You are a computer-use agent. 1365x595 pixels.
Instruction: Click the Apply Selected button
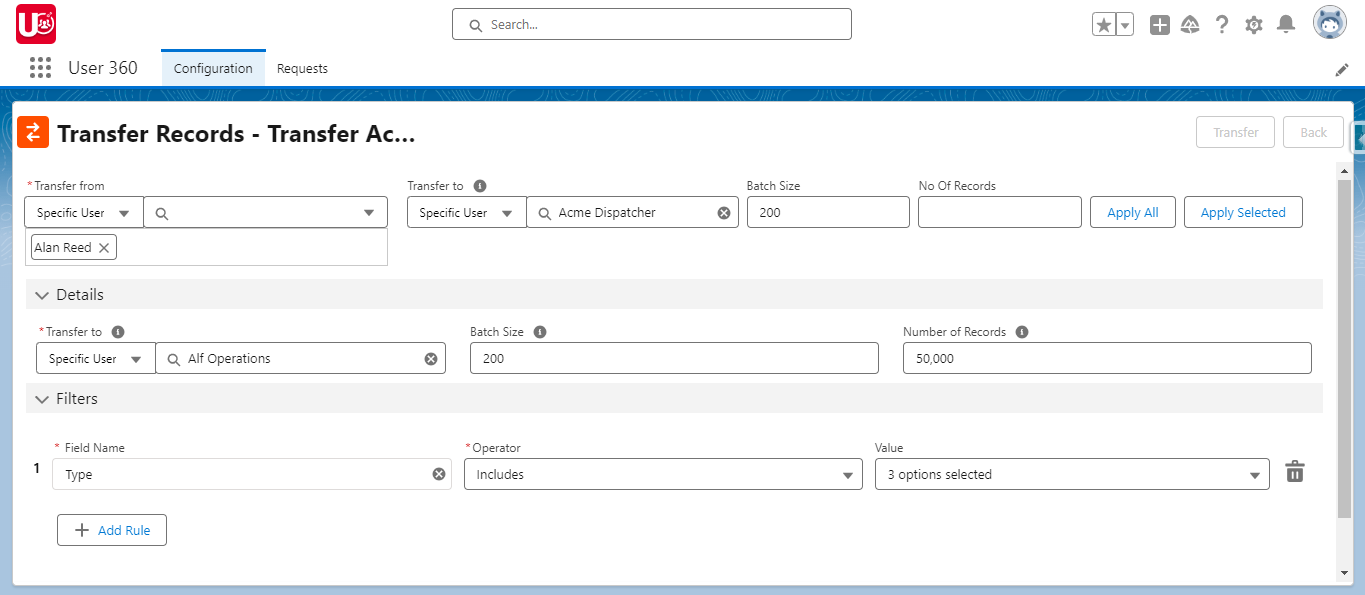(x=1243, y=213)
